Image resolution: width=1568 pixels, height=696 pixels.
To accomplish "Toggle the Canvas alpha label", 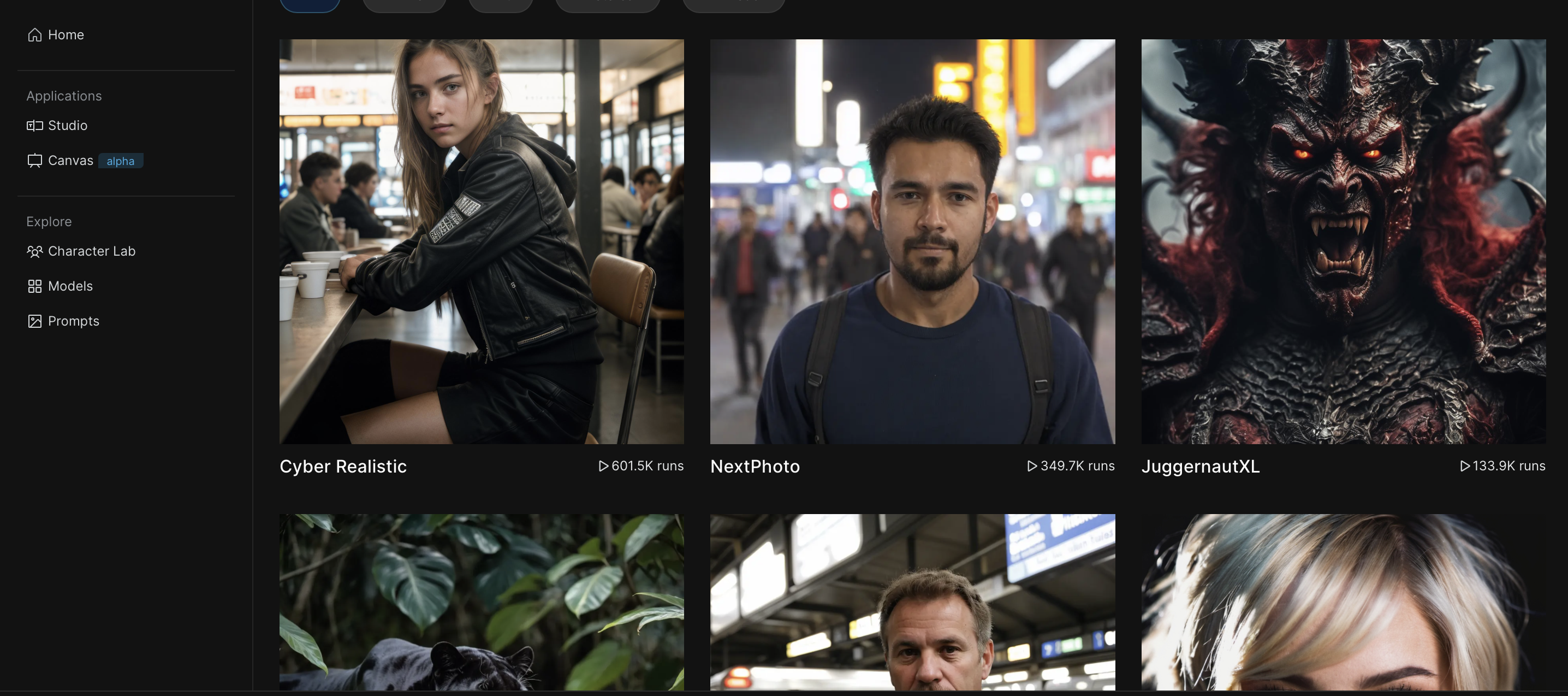I will (120, 160).
